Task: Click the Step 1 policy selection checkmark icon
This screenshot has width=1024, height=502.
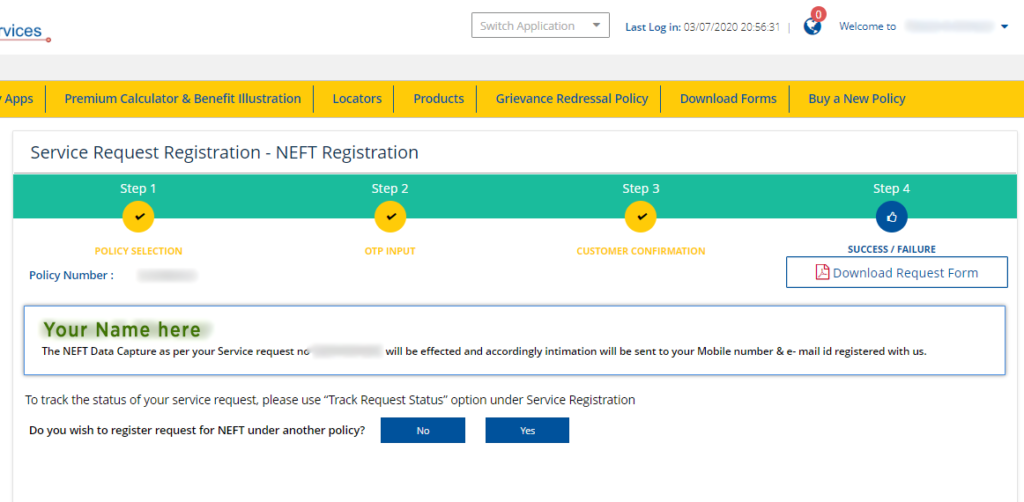Action: [138, 216]
